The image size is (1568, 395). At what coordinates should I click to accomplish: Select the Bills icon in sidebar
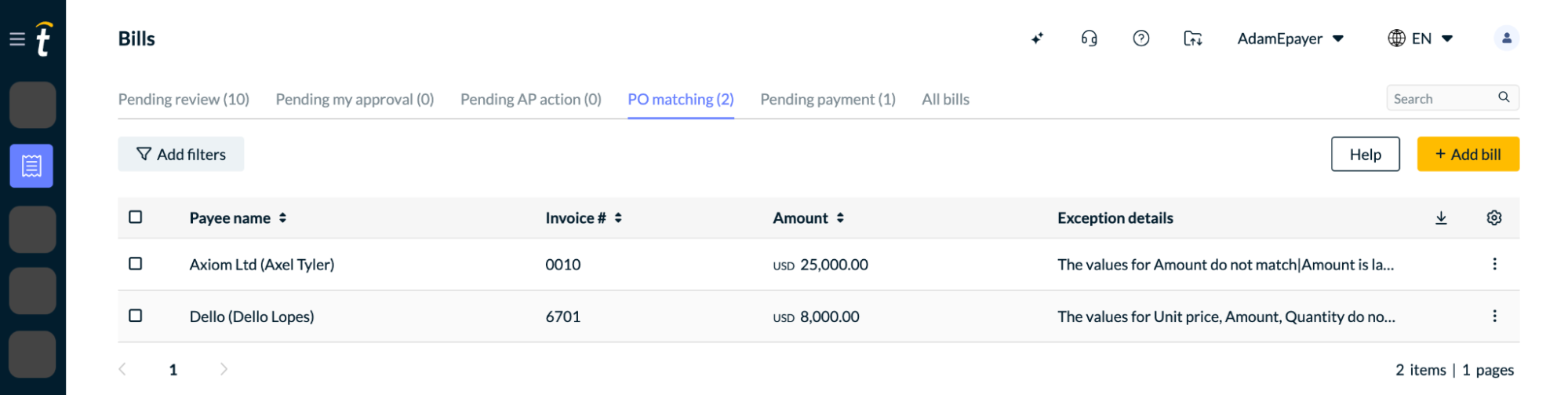click(x=31, y=166)
